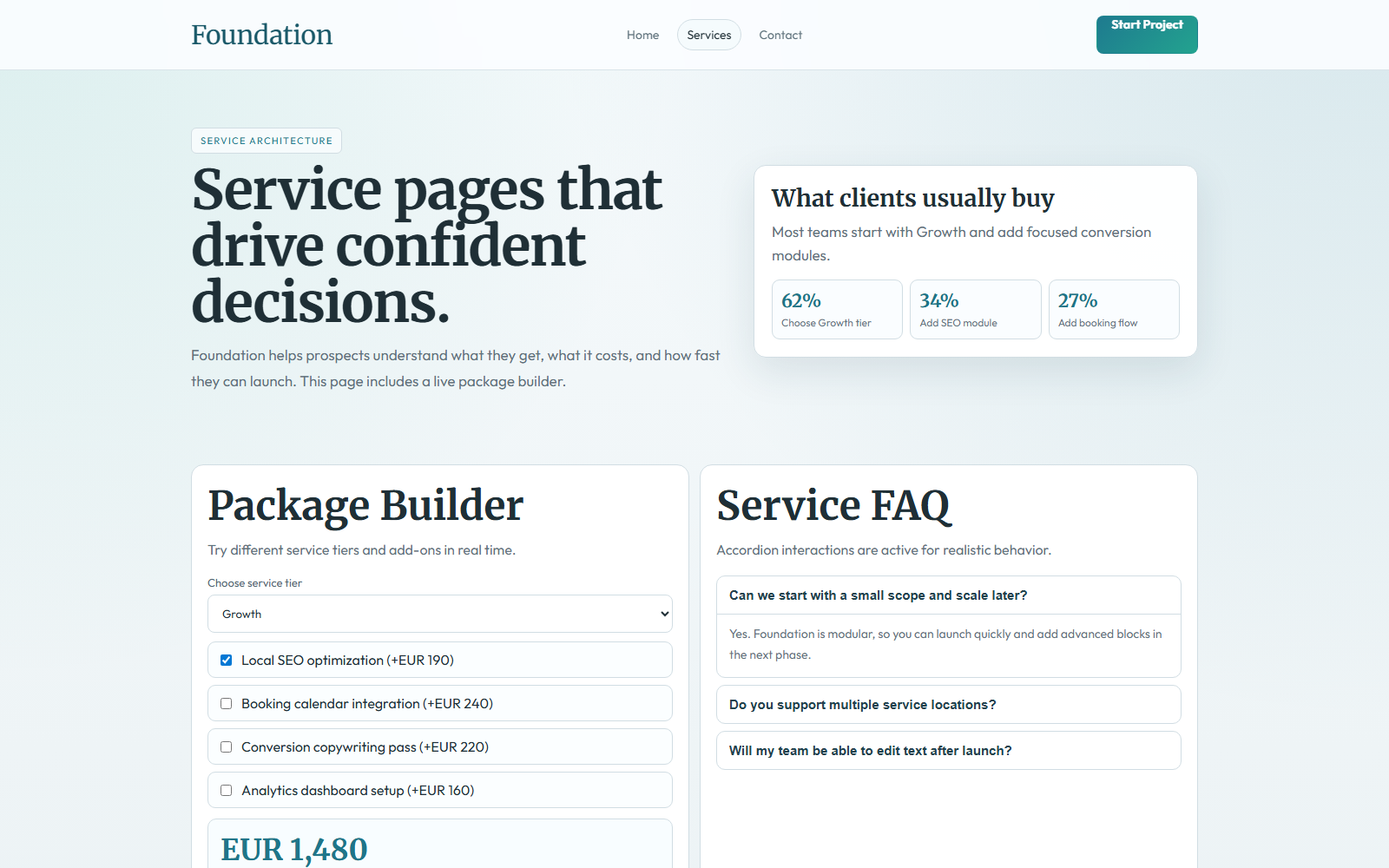The height and width of the screenshot is (868, 1389).
Task: Click the Service FAQ heading
Action: (x=833, y=505)
